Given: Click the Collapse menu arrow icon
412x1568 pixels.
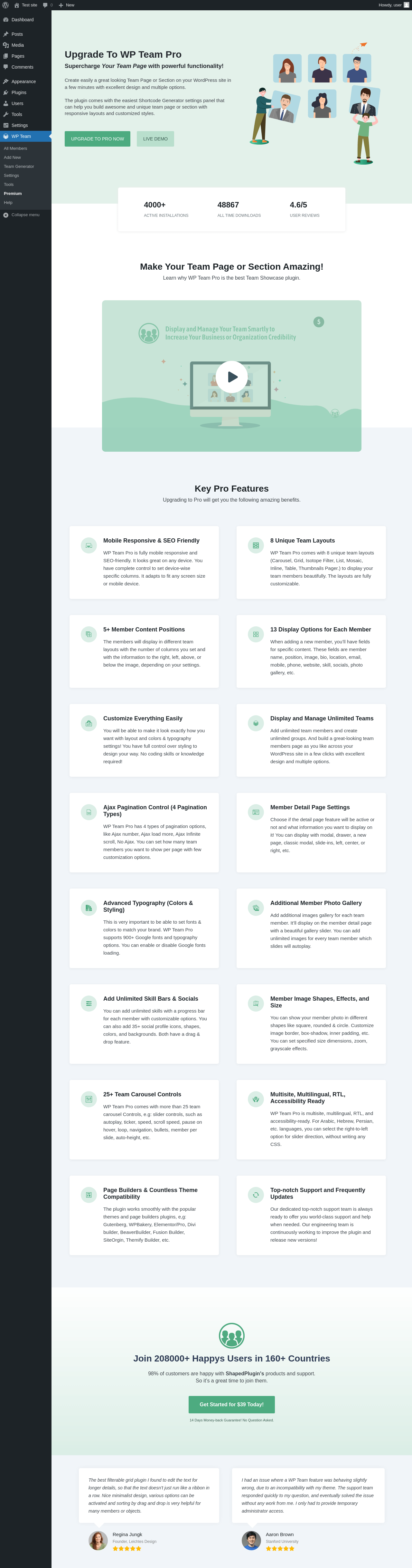Looking at the screenshot, I should (x=5, y=215).
